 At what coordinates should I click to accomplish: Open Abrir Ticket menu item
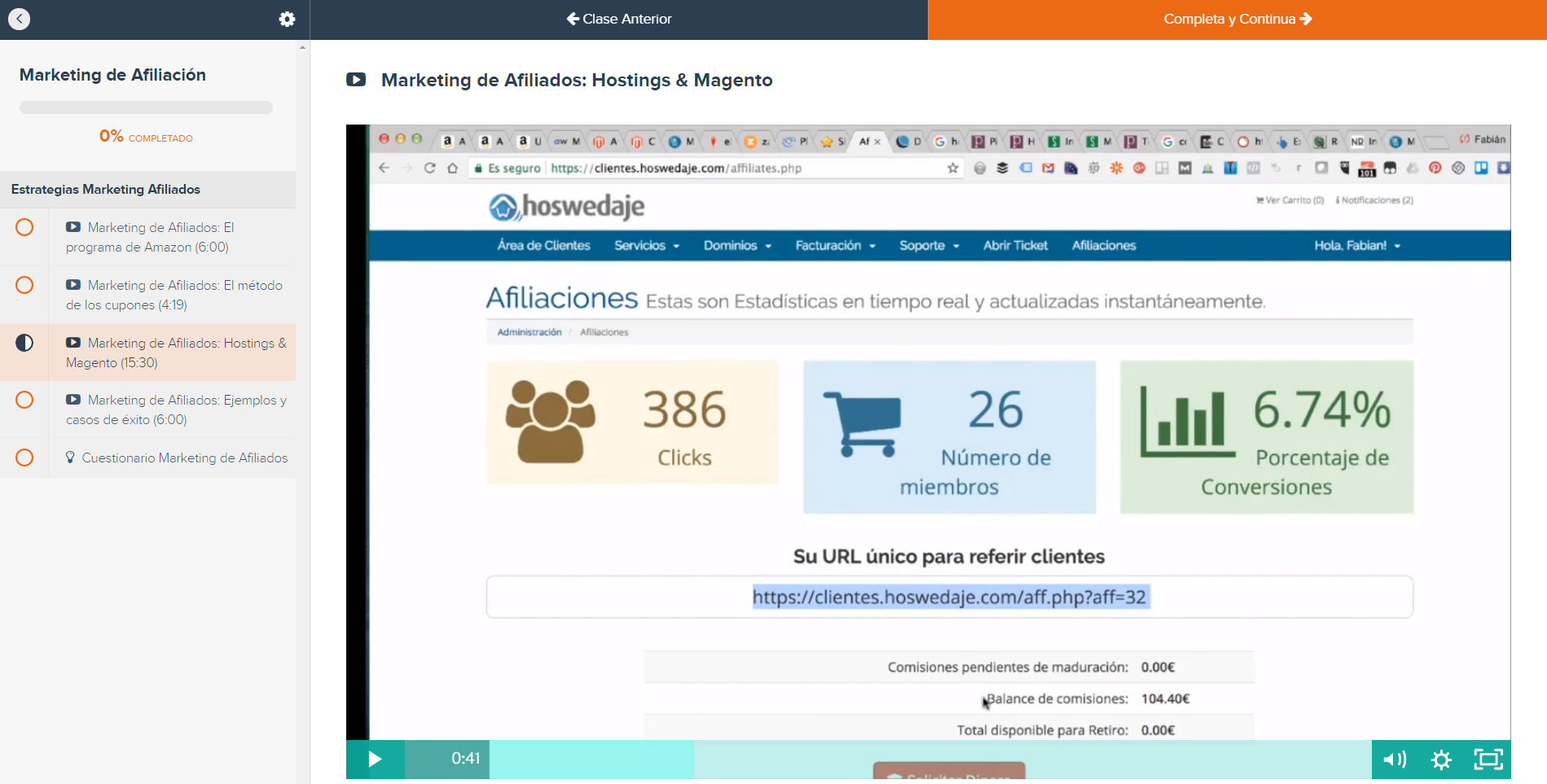[1015, 245]
